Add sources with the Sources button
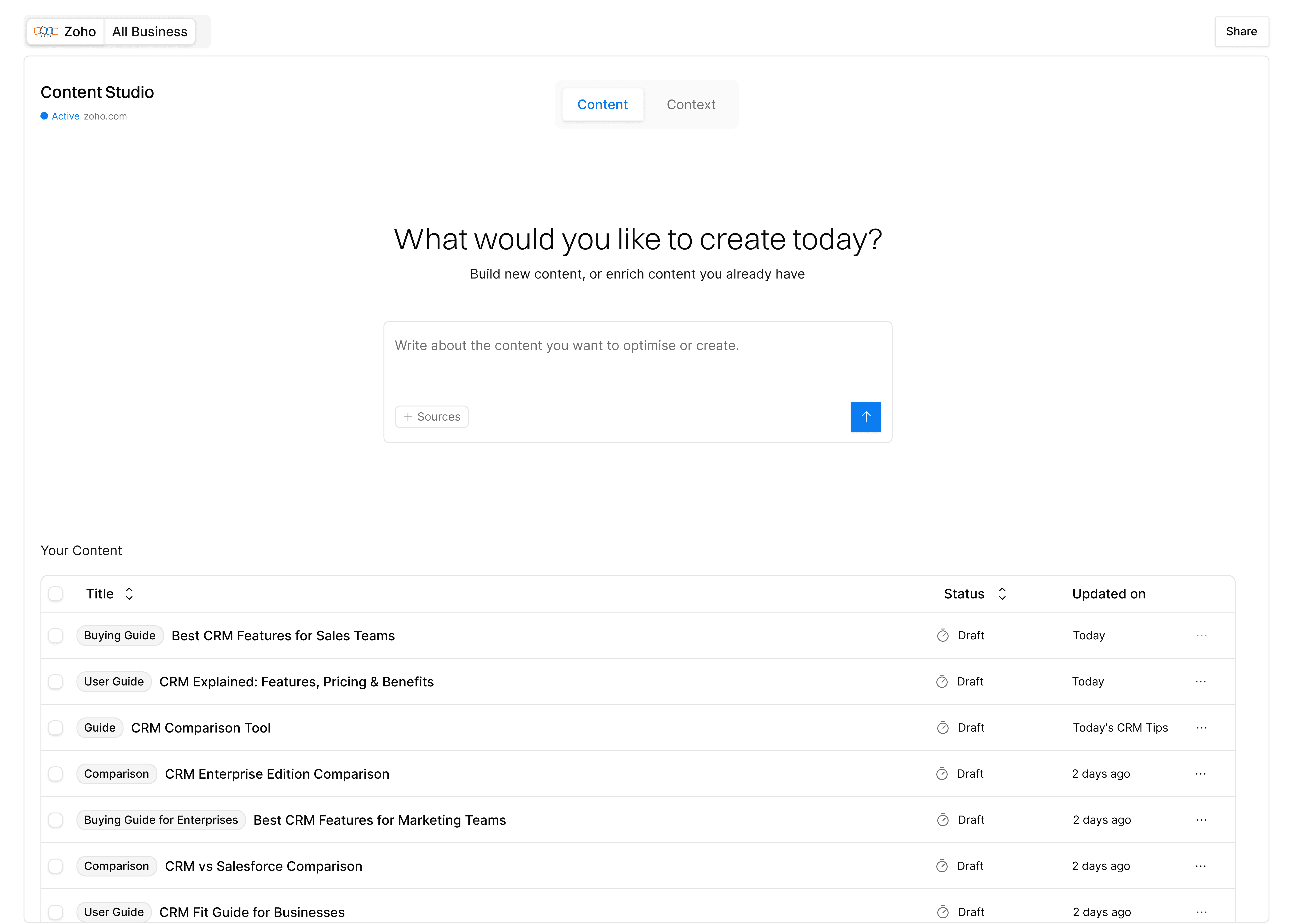The width and height of the screenshot is (1293, 924). tap(432, 417)
